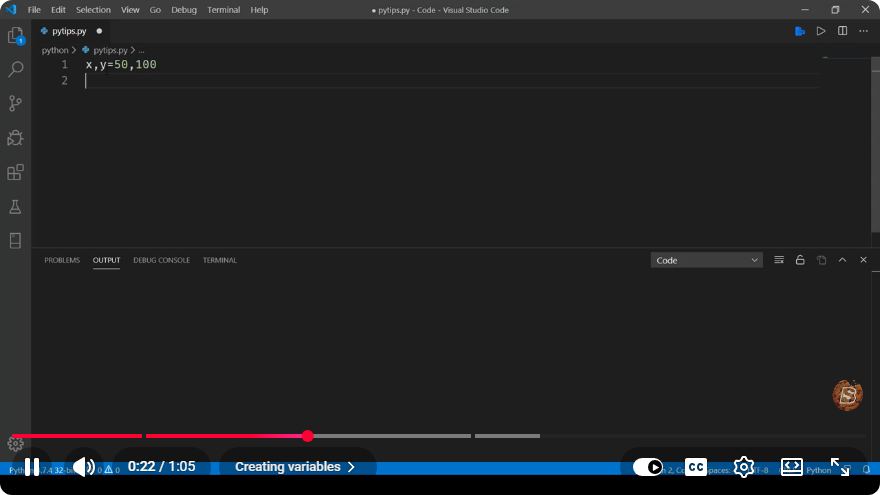Switch to theater mode
The height and width of the screenshot is (495, 880).
(791, 467)
